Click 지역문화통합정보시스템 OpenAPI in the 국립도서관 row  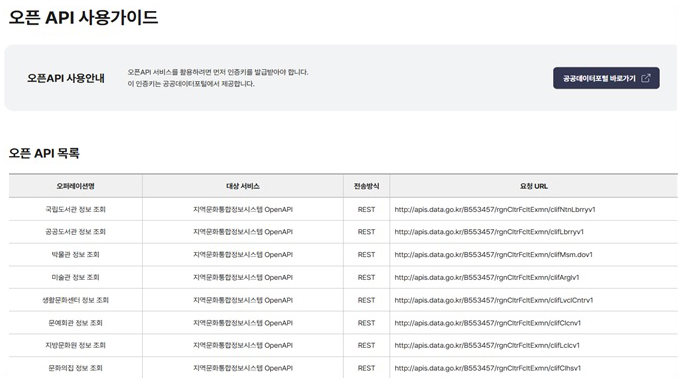(243, 209)
